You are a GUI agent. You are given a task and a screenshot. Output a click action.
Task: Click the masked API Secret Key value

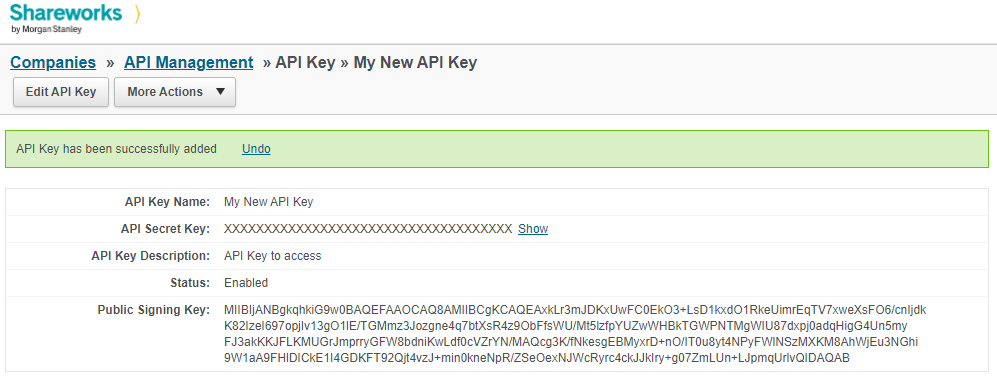pyautogui.click(x=368, y=229)
